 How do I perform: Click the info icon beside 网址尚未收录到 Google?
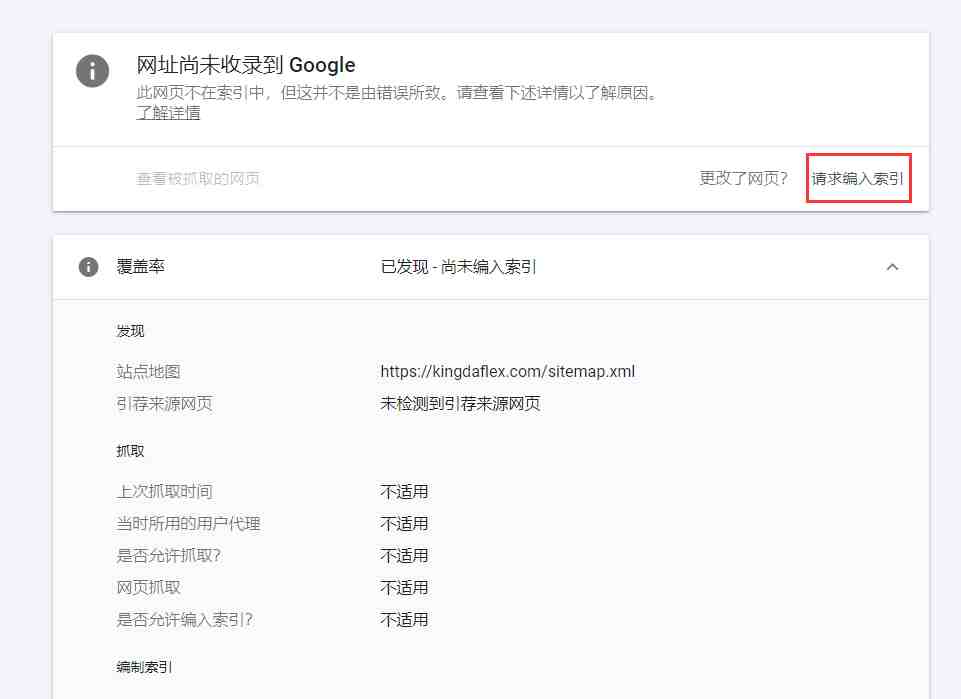point(93,71)
